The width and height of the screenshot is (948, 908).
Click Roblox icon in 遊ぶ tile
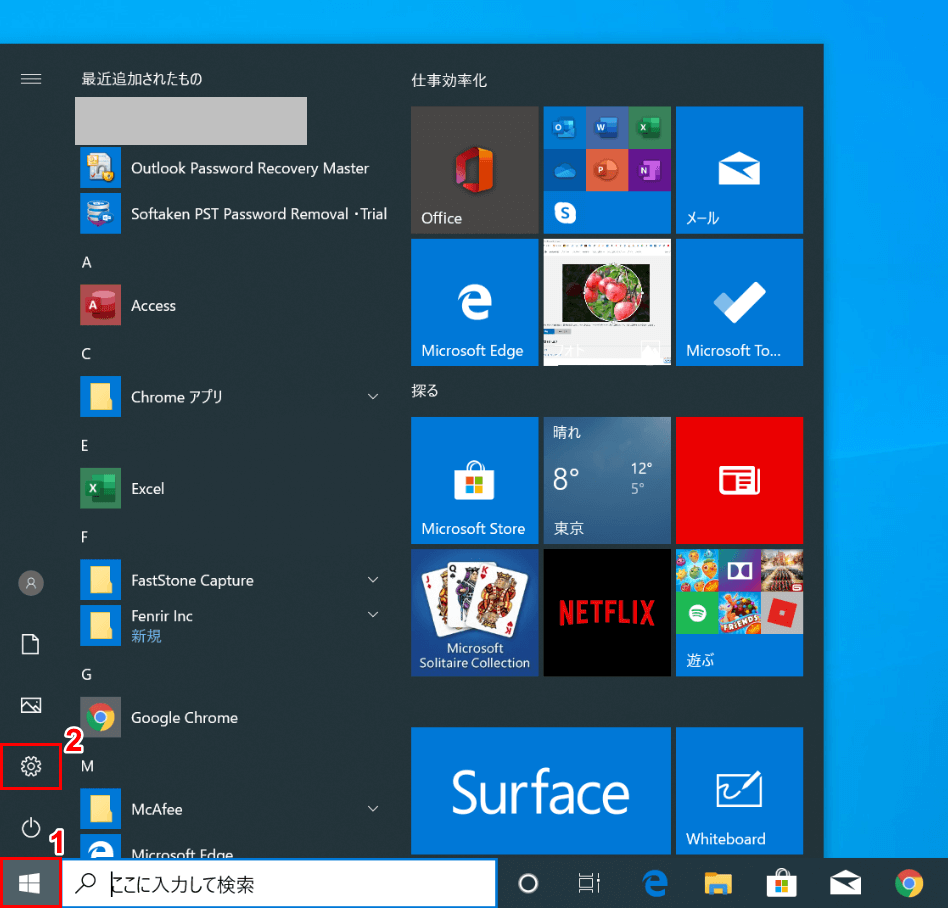coord(782,613)
